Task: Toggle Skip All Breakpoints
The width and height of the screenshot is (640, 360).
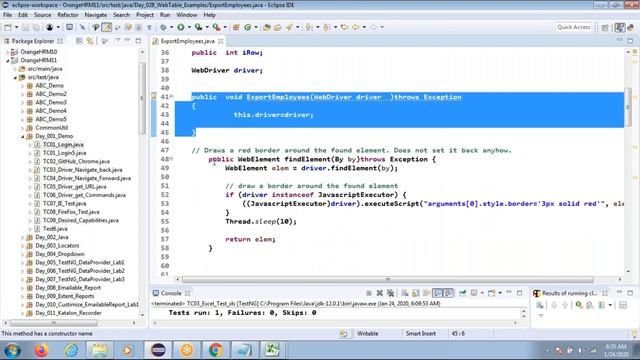Action: pyautogui.click(x=82, y=27)
